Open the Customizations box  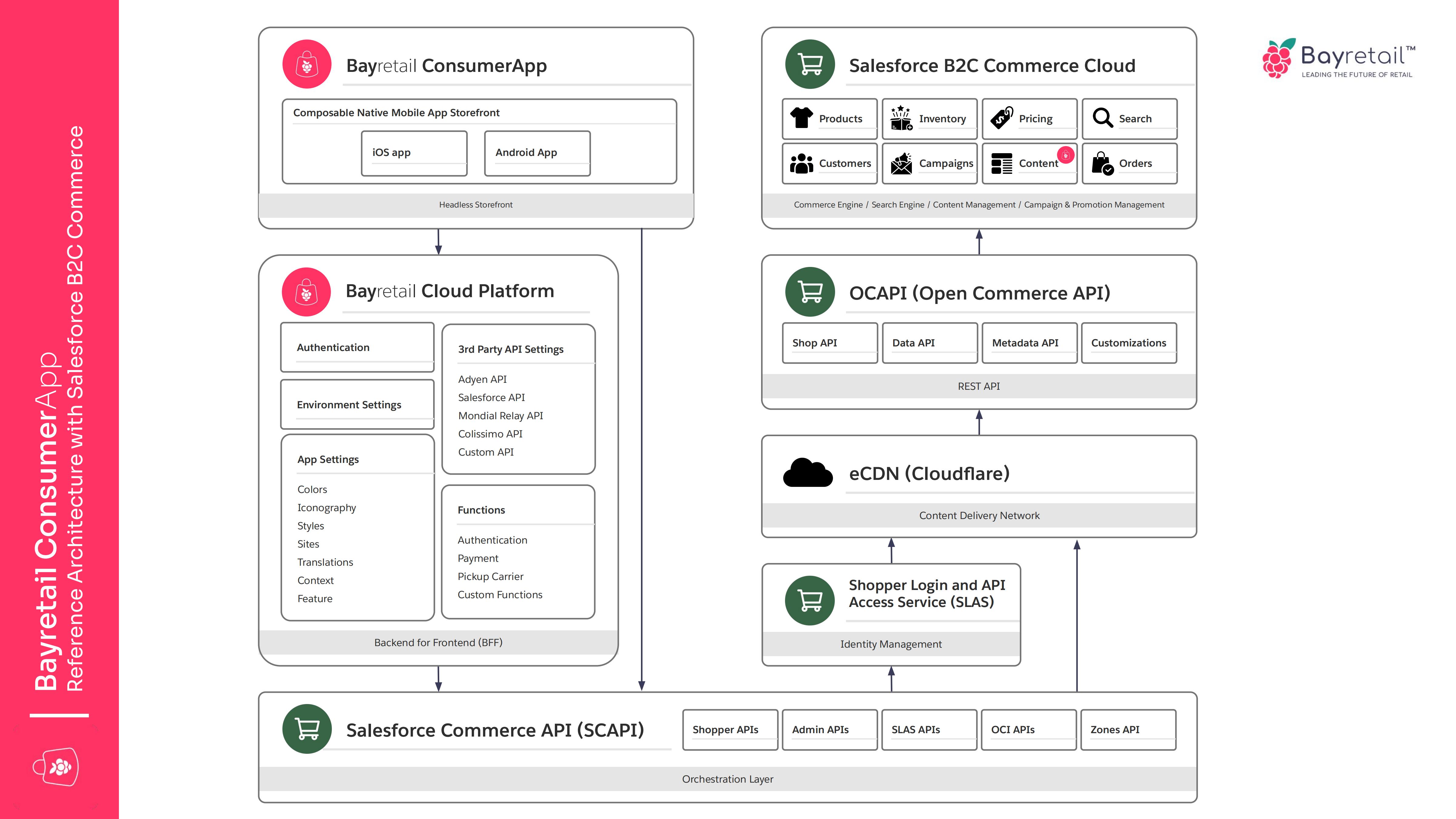pyautogui.click(x=1129, y=342)
